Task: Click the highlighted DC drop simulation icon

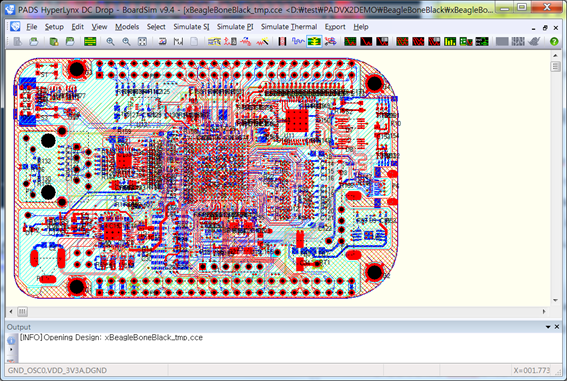Action: [x=314, y=42]
